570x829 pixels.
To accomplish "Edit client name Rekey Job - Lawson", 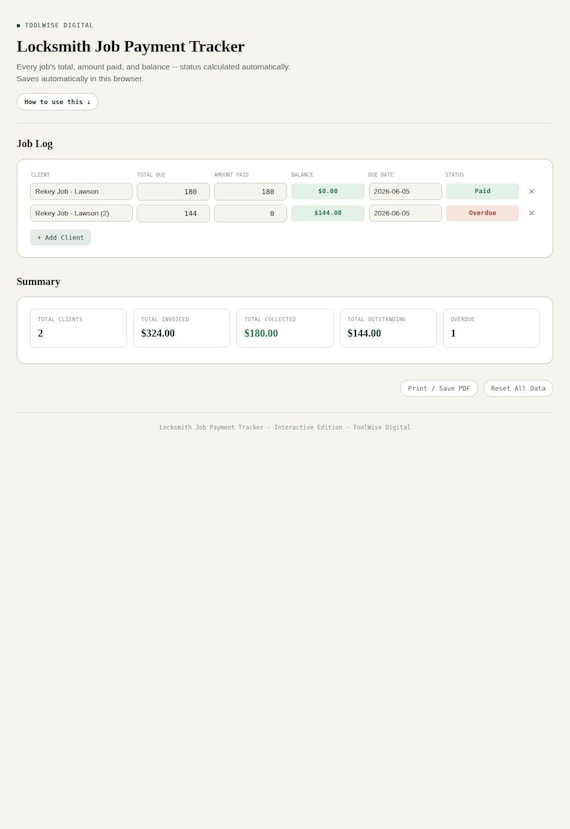I will coord(81,191).
